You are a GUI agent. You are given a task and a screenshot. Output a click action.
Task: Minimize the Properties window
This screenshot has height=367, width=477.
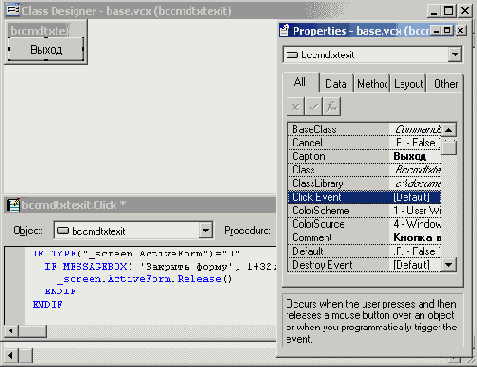(x=436, y=31)
